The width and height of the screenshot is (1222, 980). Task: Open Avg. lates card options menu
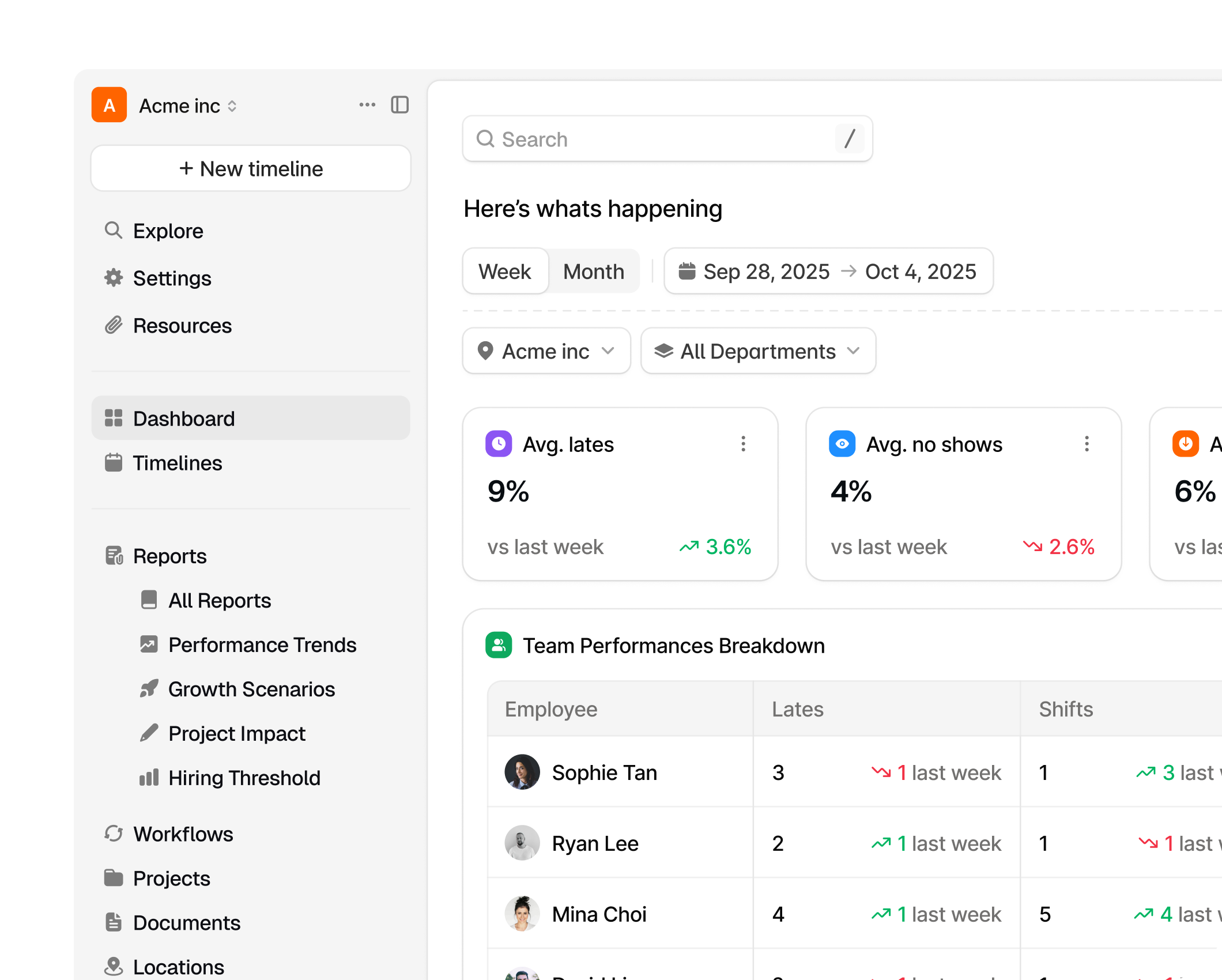coord(743,444)
